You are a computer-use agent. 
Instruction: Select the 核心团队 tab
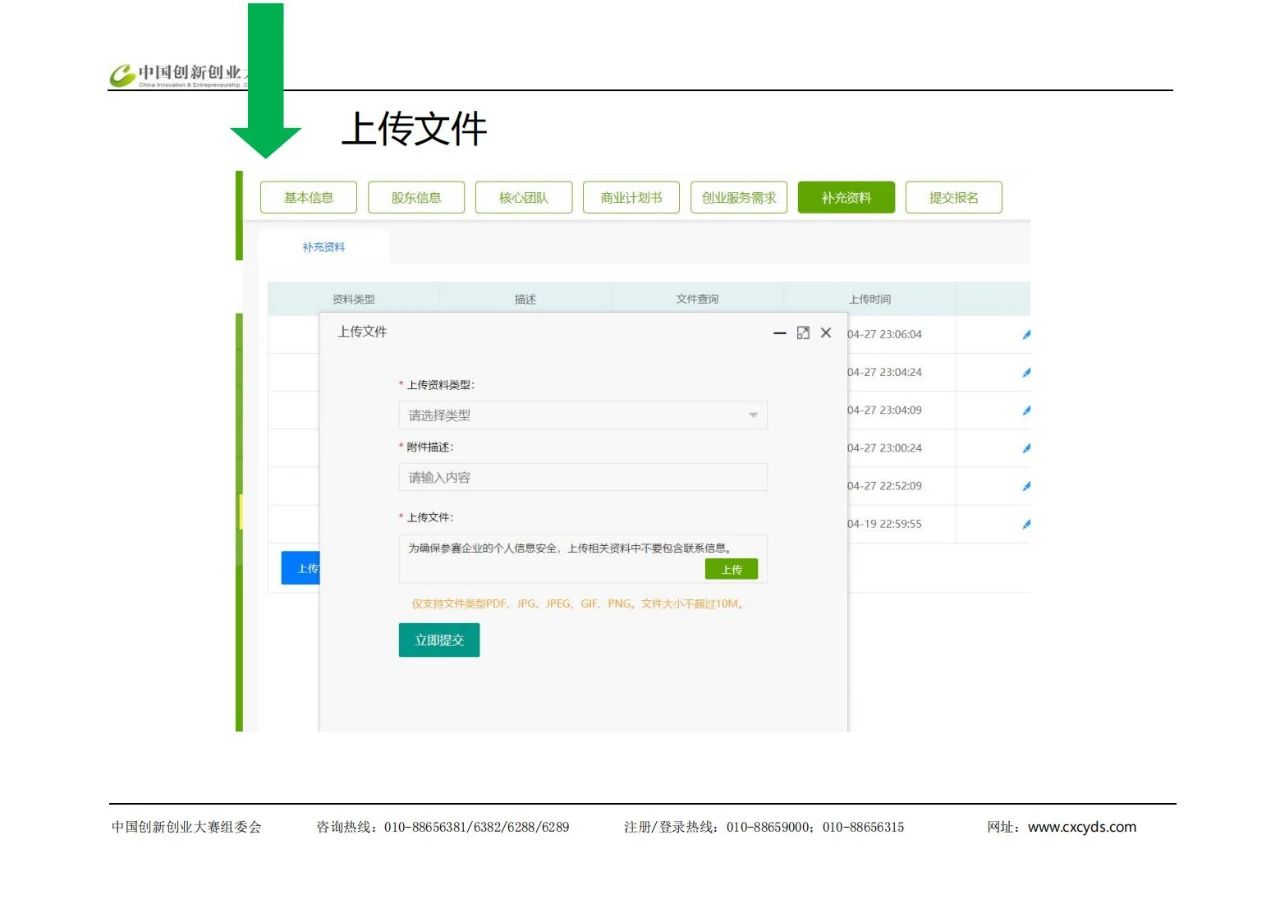coord(523,198)
